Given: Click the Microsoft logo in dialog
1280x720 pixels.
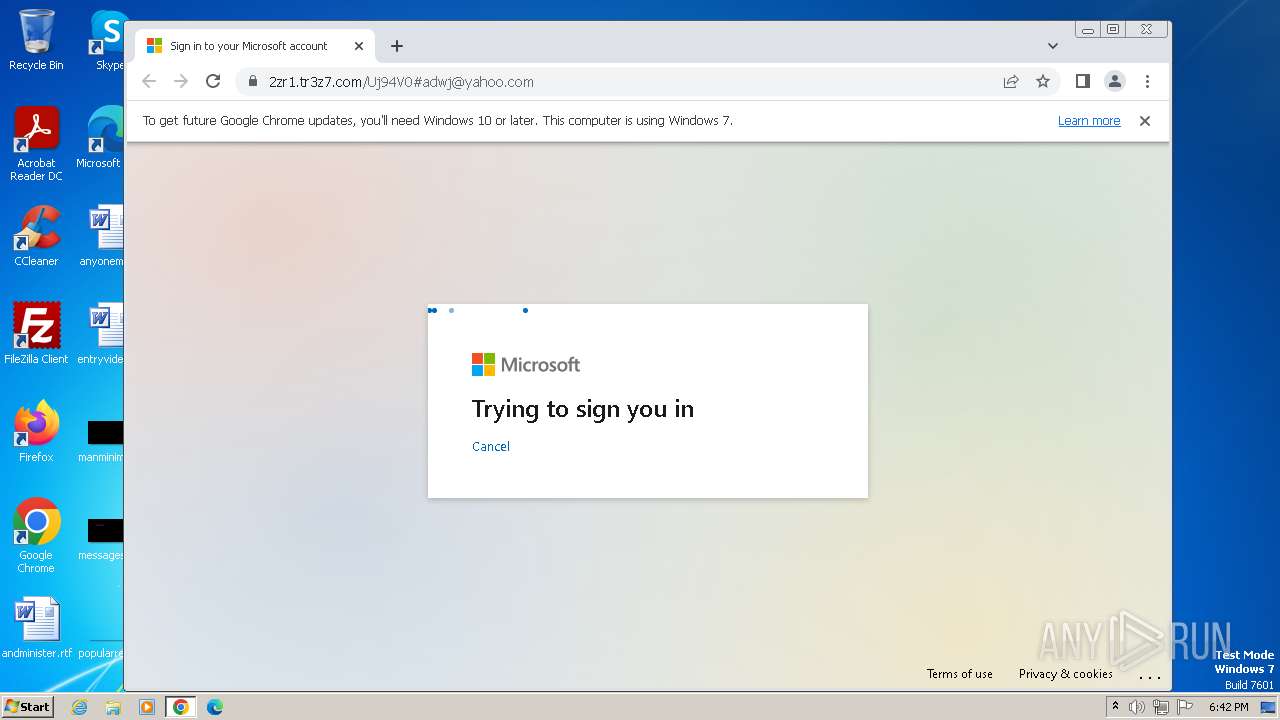Looking at the screenshot, I should (x=526, y=365).
